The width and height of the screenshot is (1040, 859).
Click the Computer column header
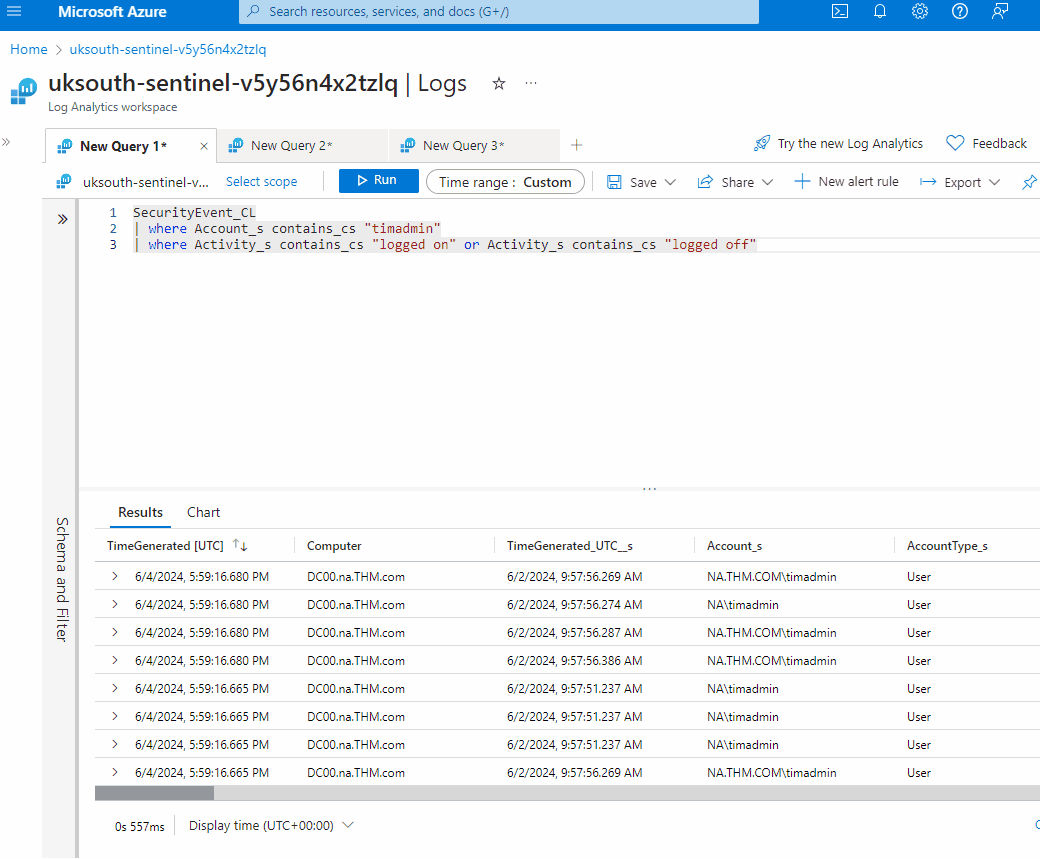tap(334, 546)
